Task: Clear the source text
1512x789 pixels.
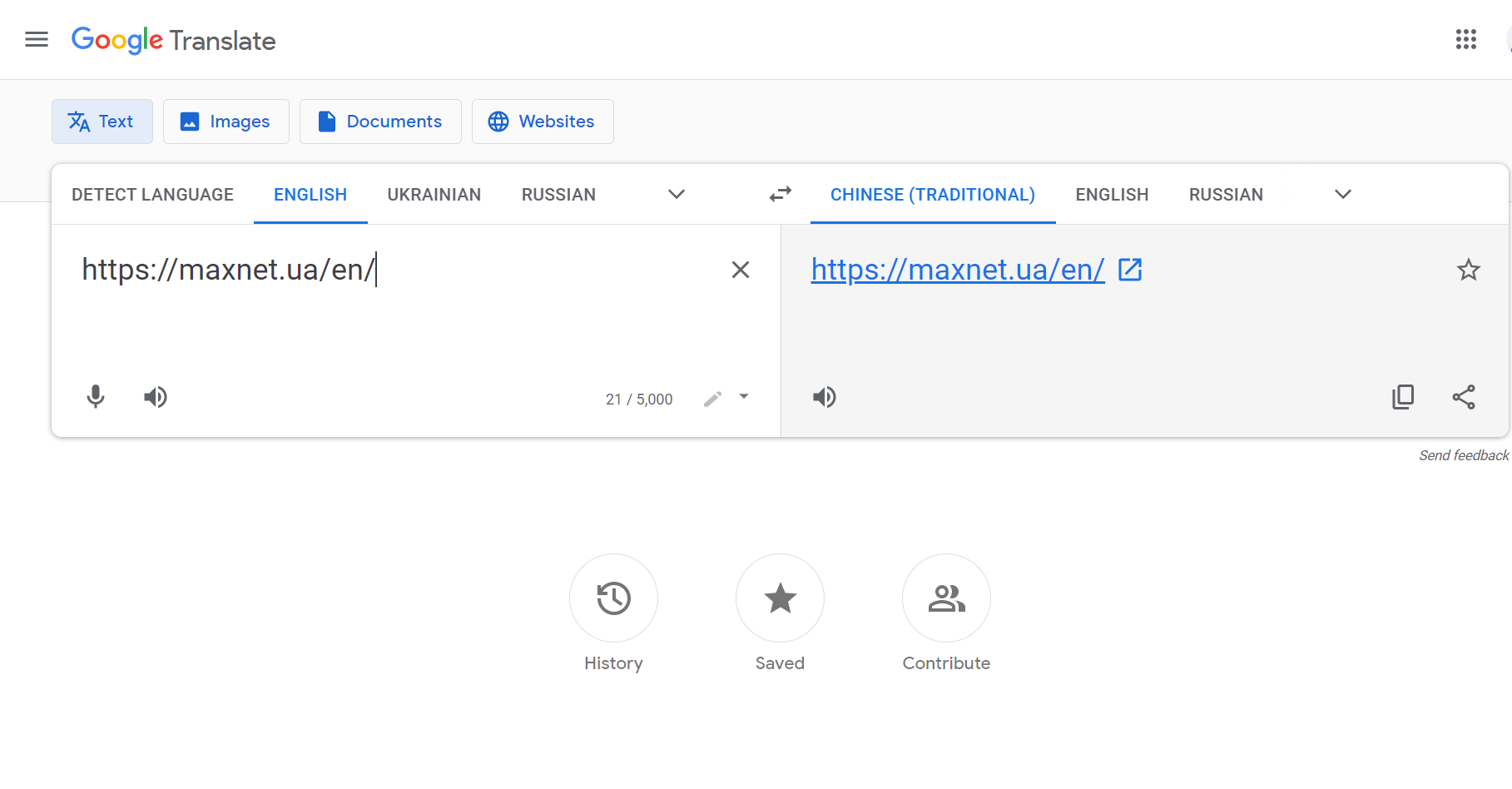Action: tap(741, 270)
